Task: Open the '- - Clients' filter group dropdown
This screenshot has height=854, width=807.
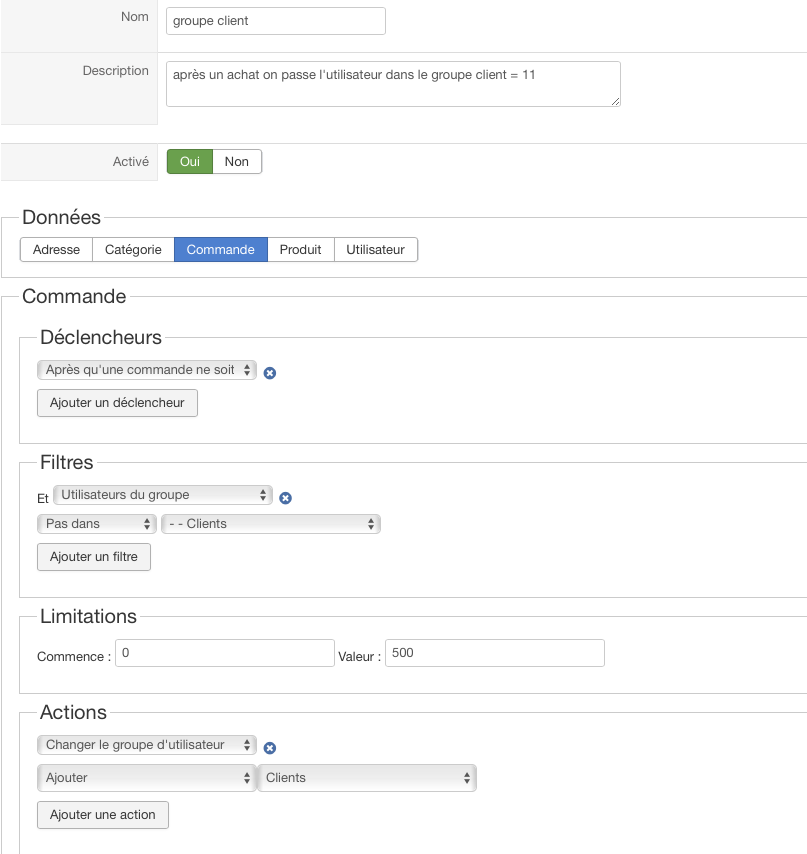Action: pyautogui.click(x=271, y=524)
